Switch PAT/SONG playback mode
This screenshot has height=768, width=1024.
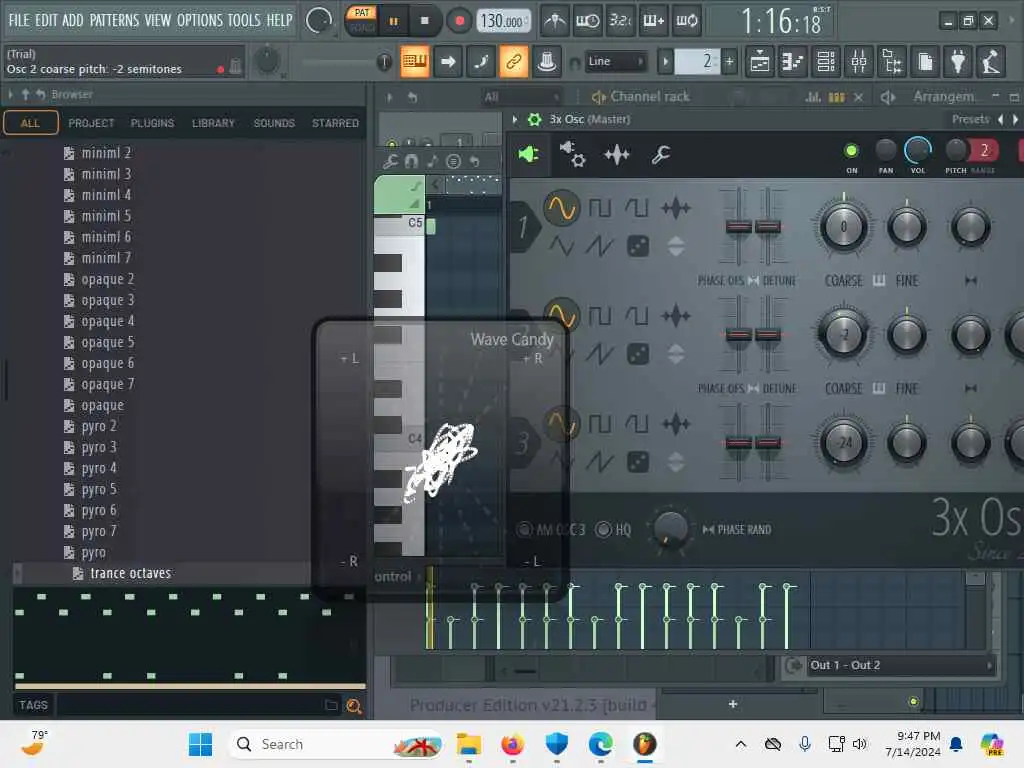pyautogui.click(x=362, y=20)
